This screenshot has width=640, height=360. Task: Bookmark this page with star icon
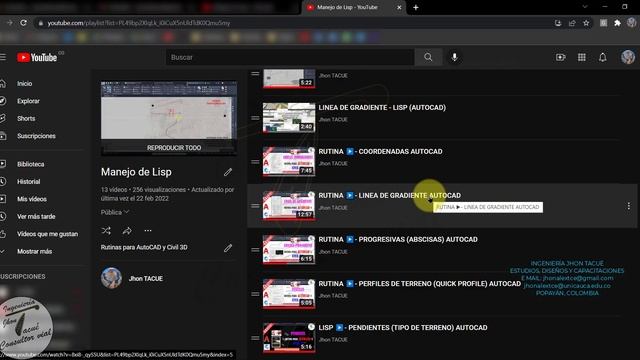point(586,23)
